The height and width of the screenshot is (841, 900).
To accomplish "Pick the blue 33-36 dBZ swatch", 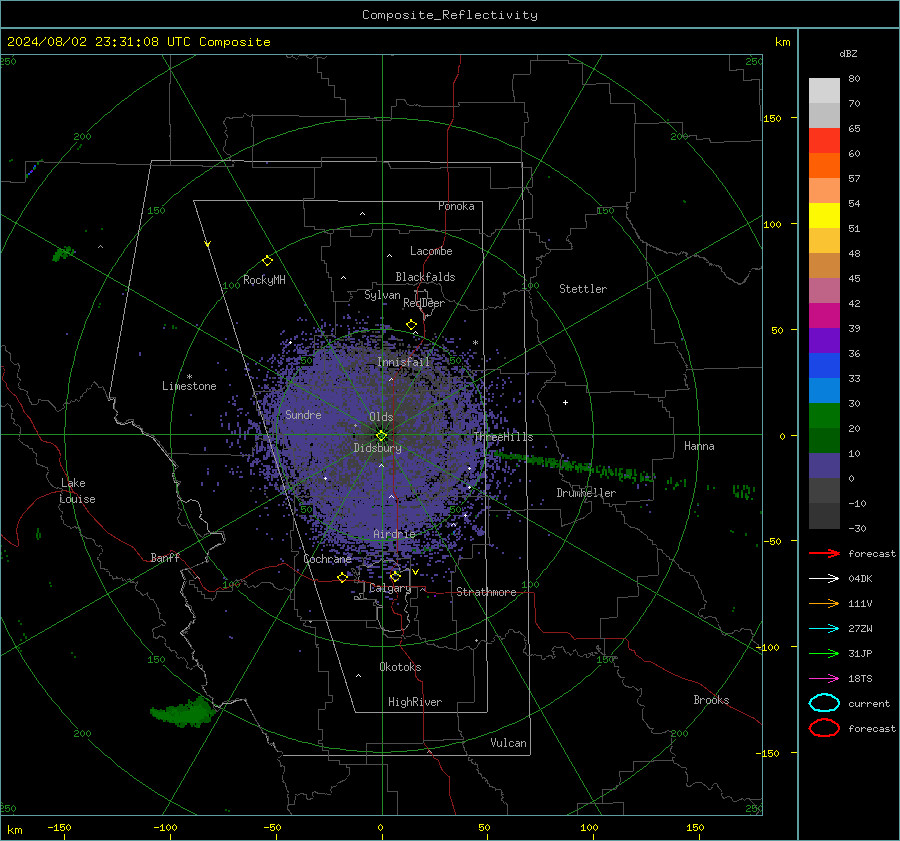I will [x=824, y=365].
